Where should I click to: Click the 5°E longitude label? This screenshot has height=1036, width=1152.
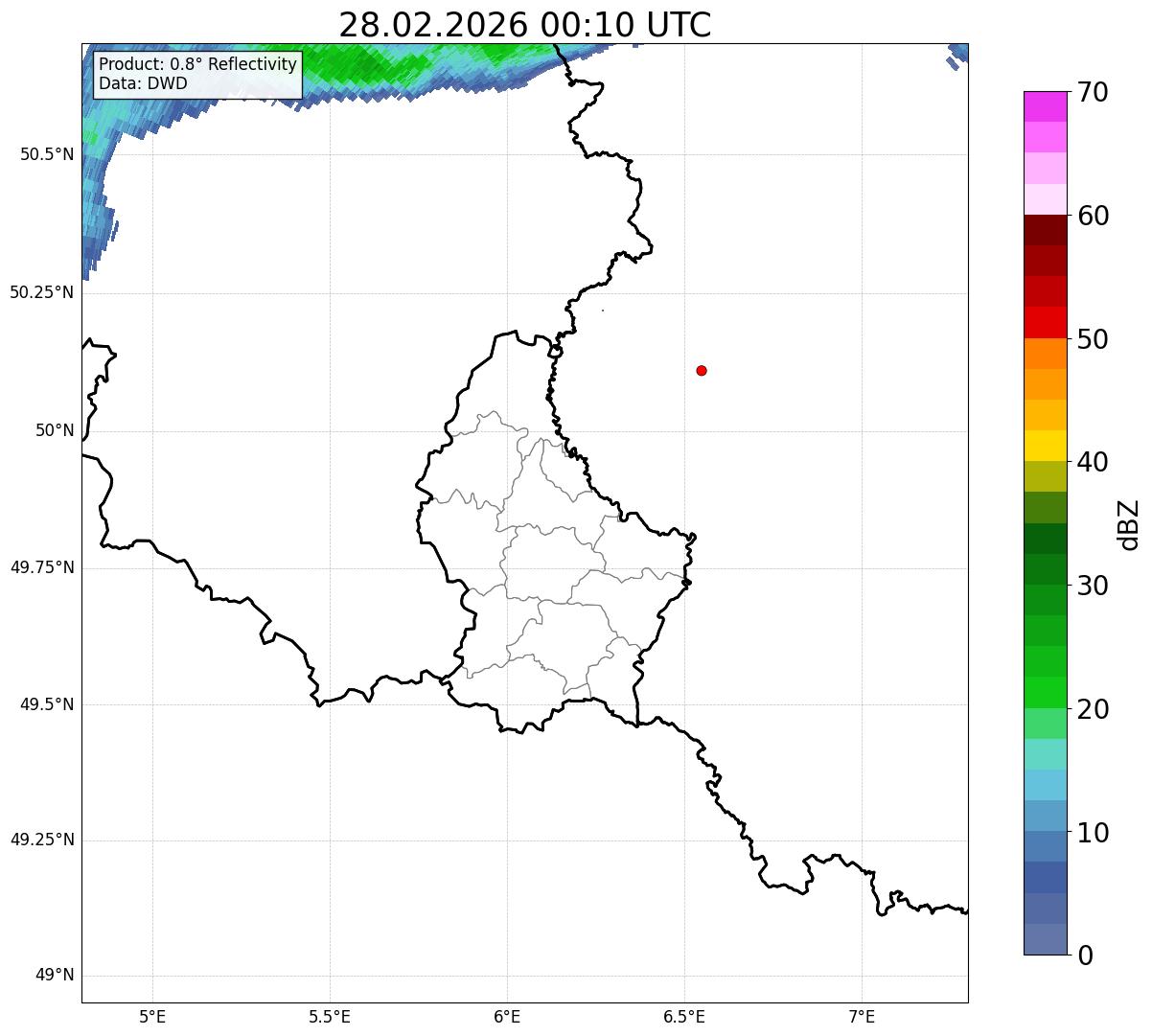[152, 1017]
